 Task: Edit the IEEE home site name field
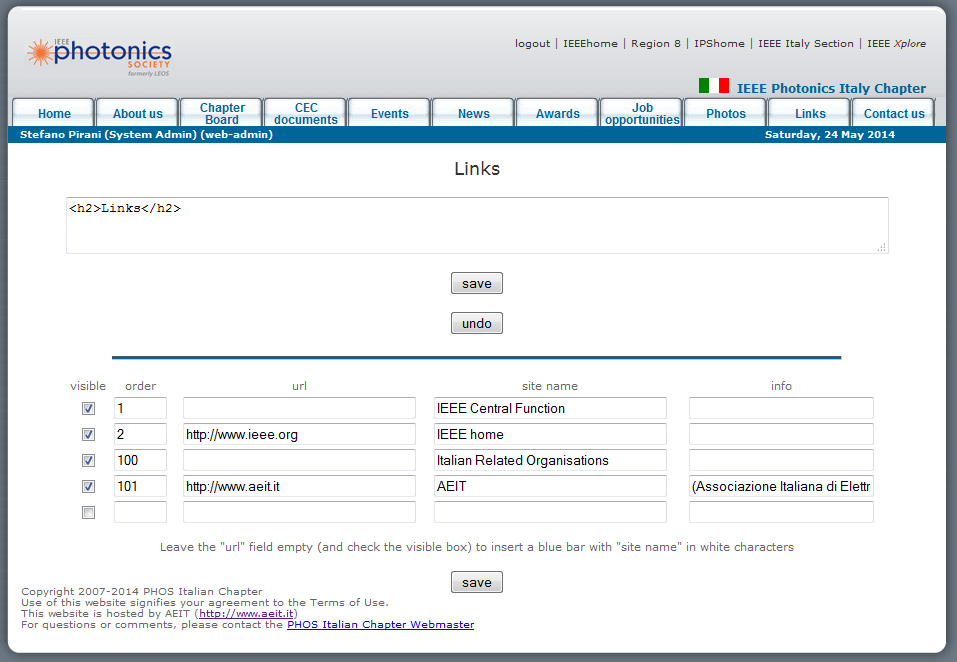click(x=550, y=434)
